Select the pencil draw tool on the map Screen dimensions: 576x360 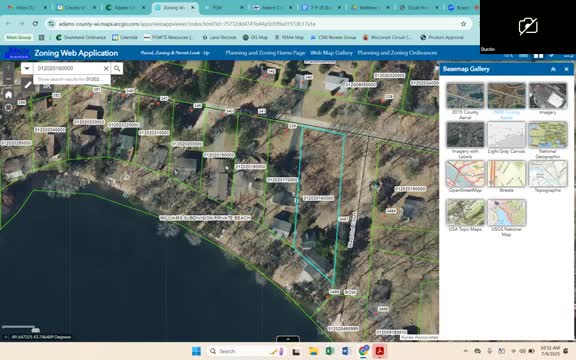pos(28,85)
